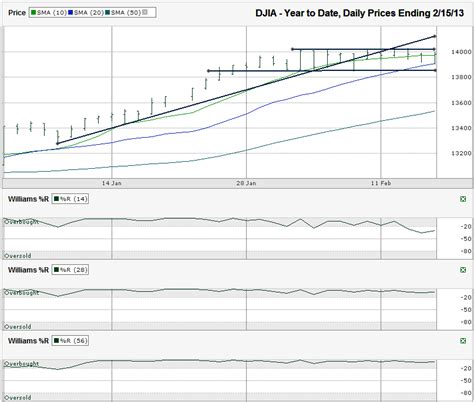Select the SMA (50) legend label
The height and width of the screenshot is (402, 474).
[126, 13]
